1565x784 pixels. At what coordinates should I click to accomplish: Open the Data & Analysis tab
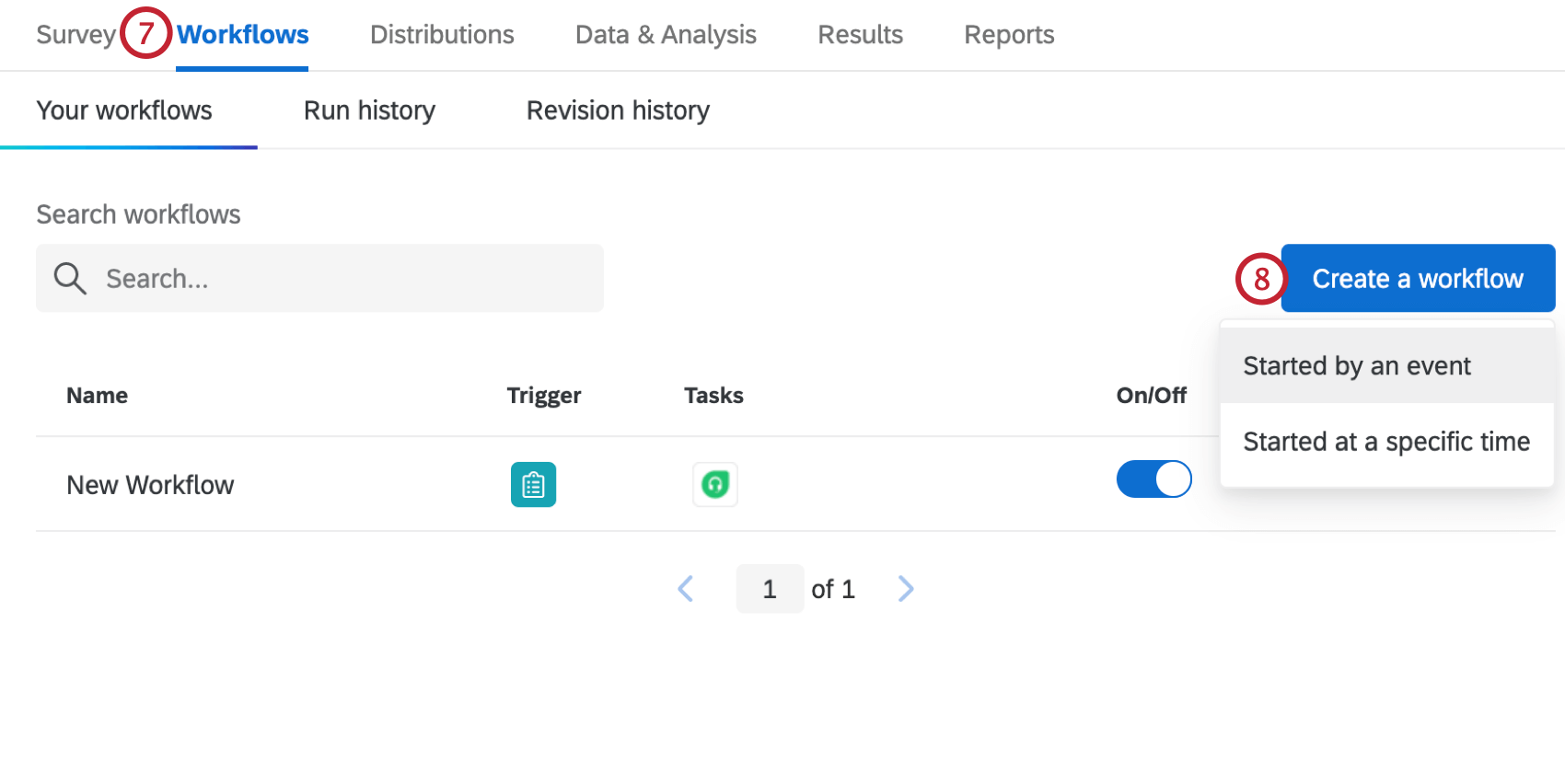(x=666, y=35)
